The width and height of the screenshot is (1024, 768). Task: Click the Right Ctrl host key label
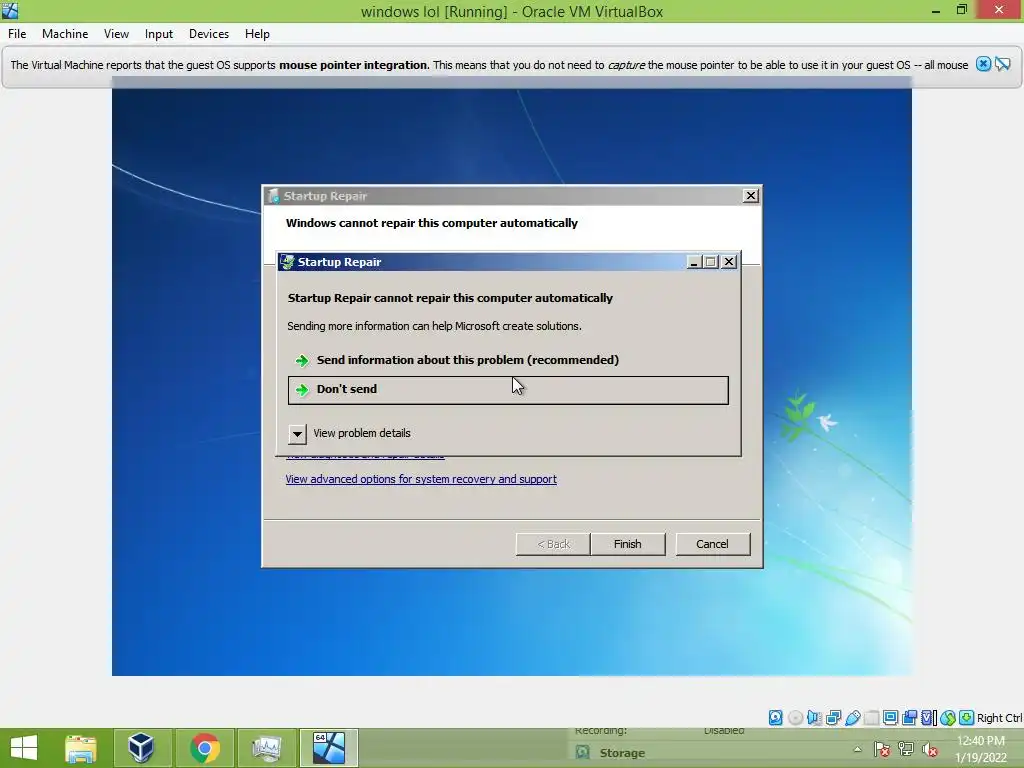click(x=999, y=718)
